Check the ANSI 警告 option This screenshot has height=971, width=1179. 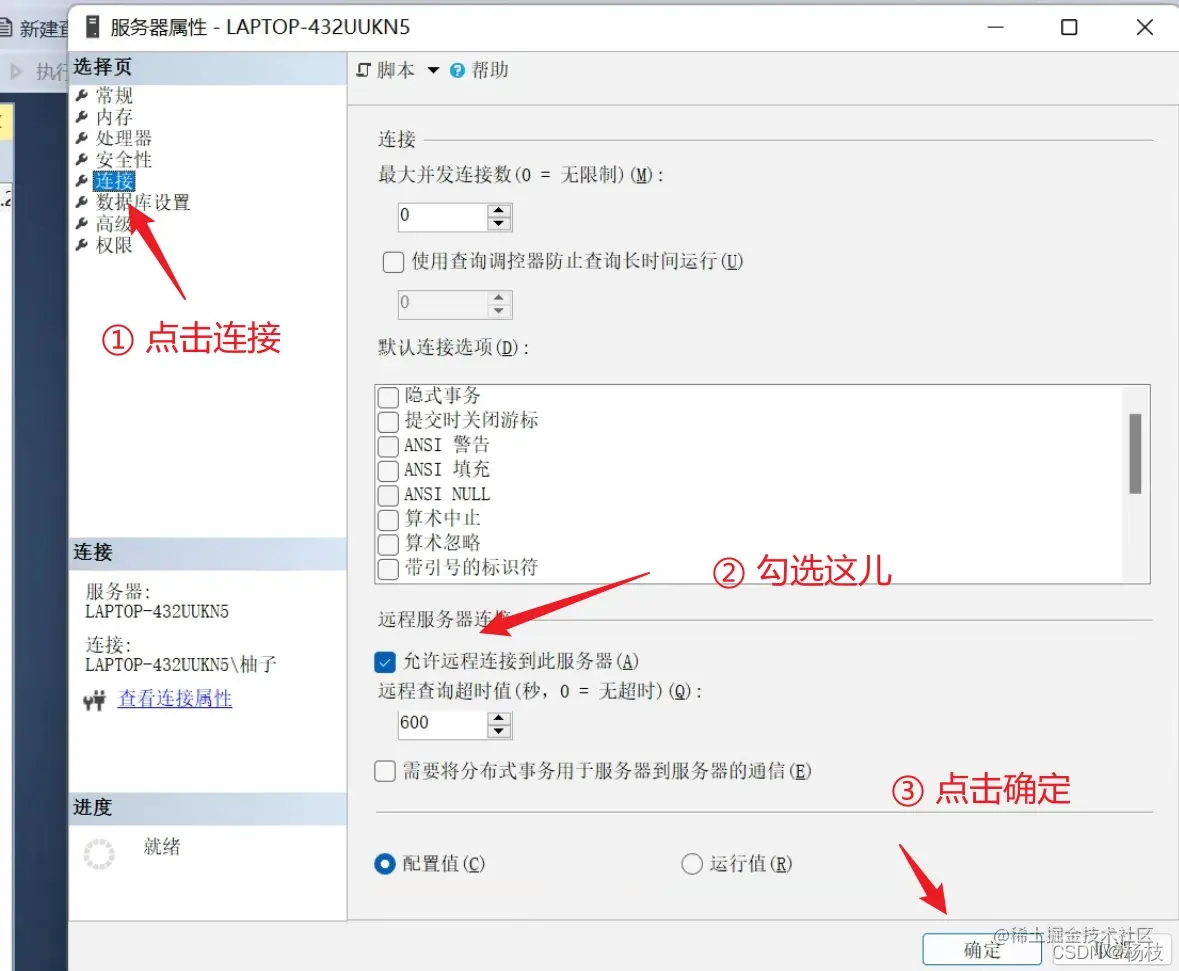pos(388,446)
